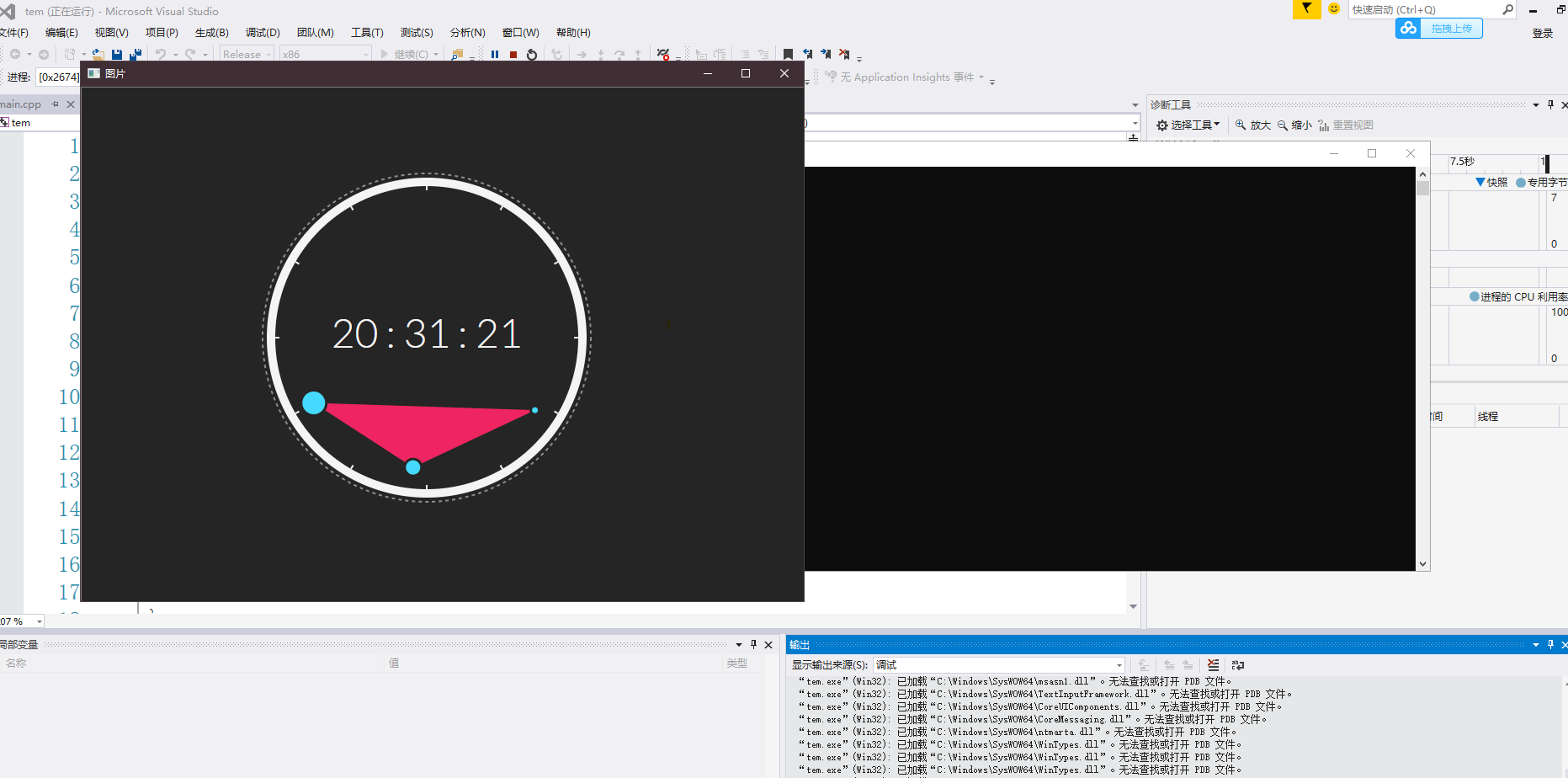Click the large blue dot on the clock

click(314, 402)
